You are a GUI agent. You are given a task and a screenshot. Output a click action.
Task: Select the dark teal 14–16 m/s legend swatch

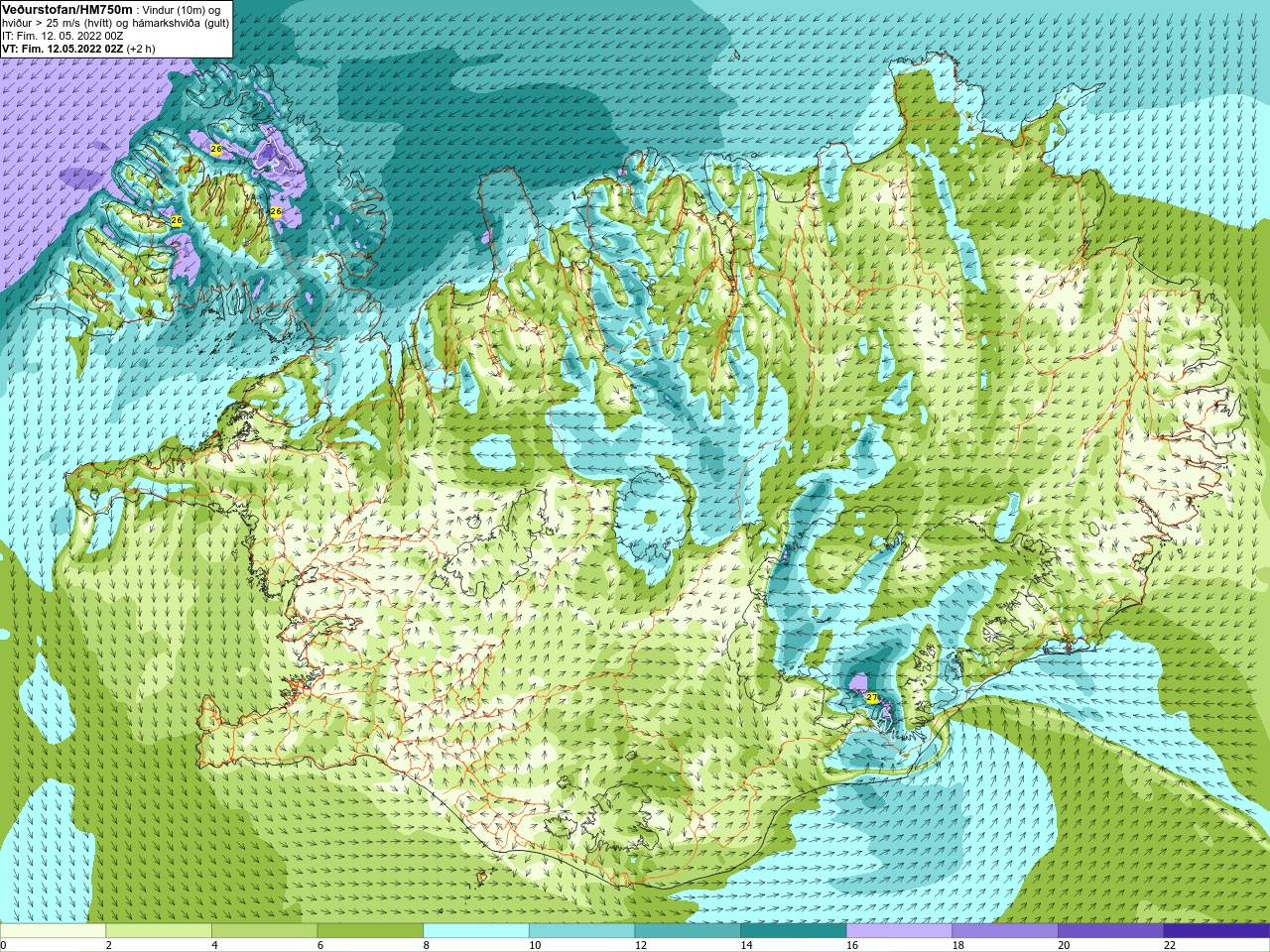[794, 931]
